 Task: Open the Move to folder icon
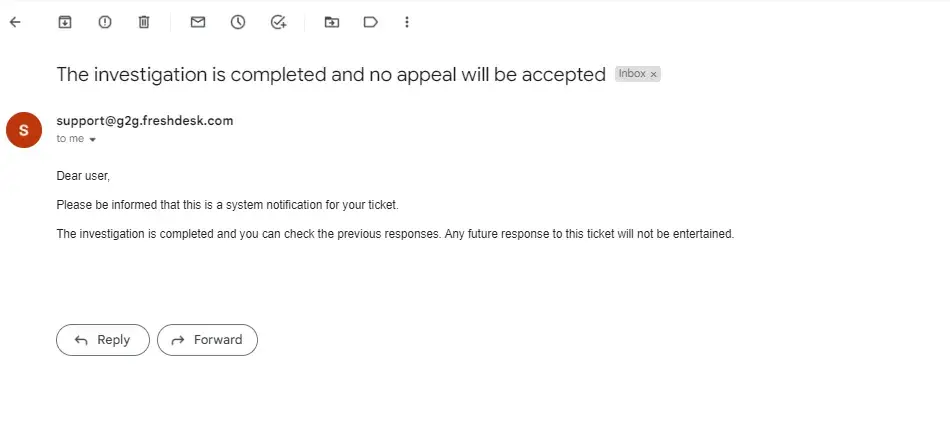click(332, 22)
